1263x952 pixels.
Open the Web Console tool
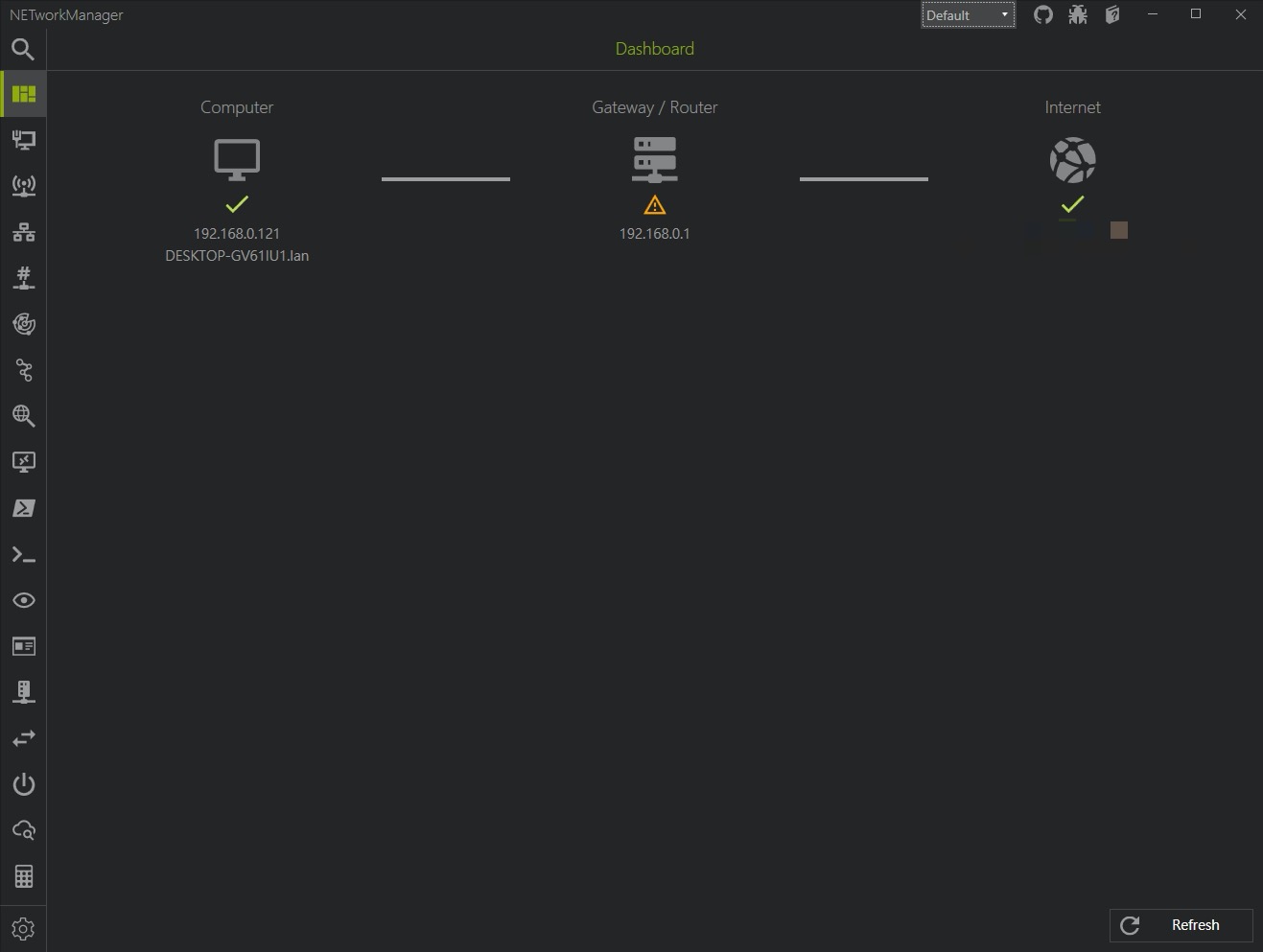[x=23, y=646]
